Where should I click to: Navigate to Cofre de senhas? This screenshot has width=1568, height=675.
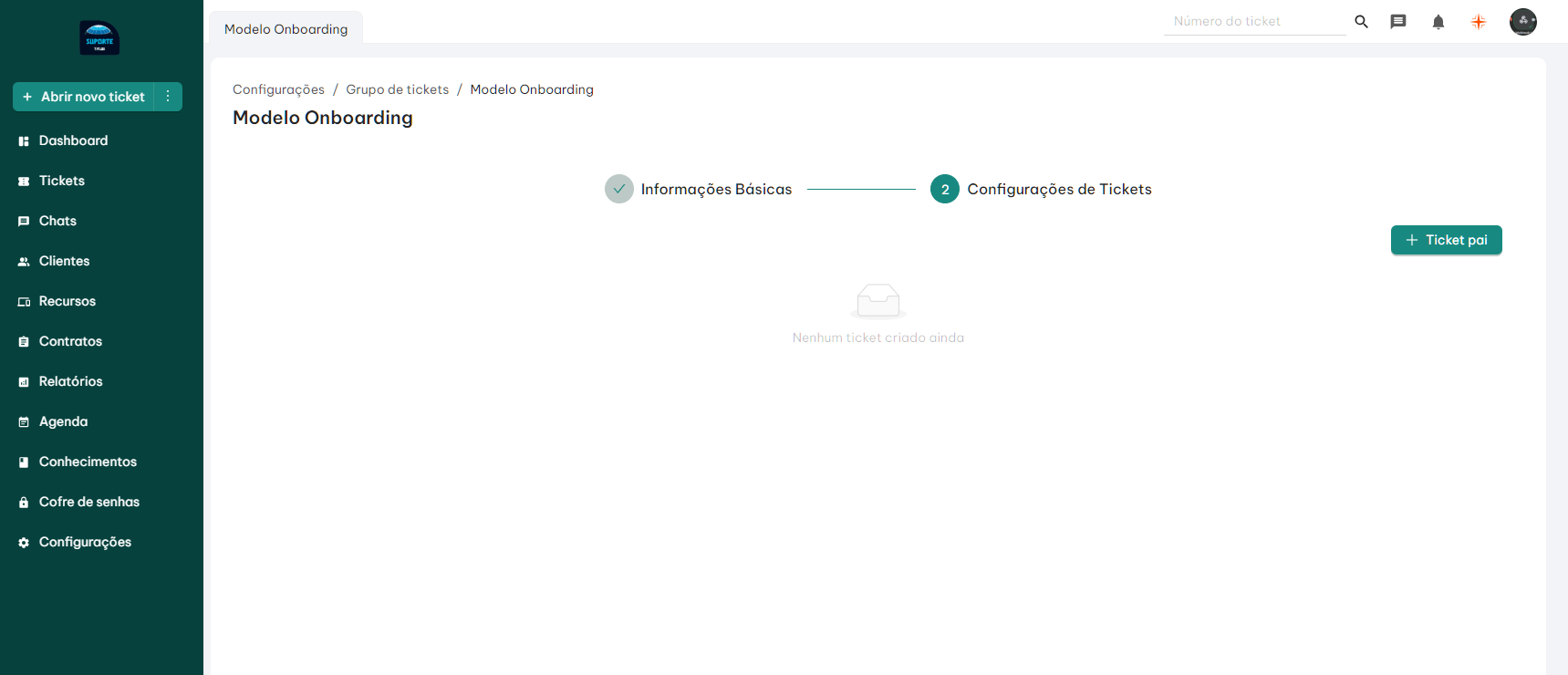(x=88, y=502)
